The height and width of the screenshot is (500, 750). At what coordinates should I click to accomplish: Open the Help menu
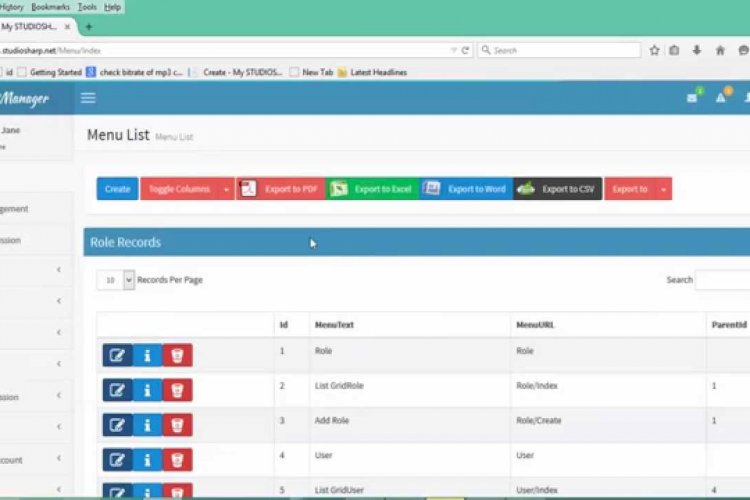[112, 7]
